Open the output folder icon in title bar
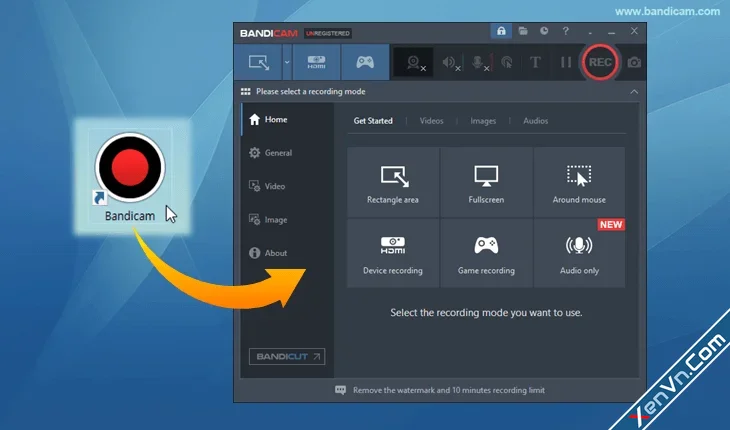 coord(523,31)
